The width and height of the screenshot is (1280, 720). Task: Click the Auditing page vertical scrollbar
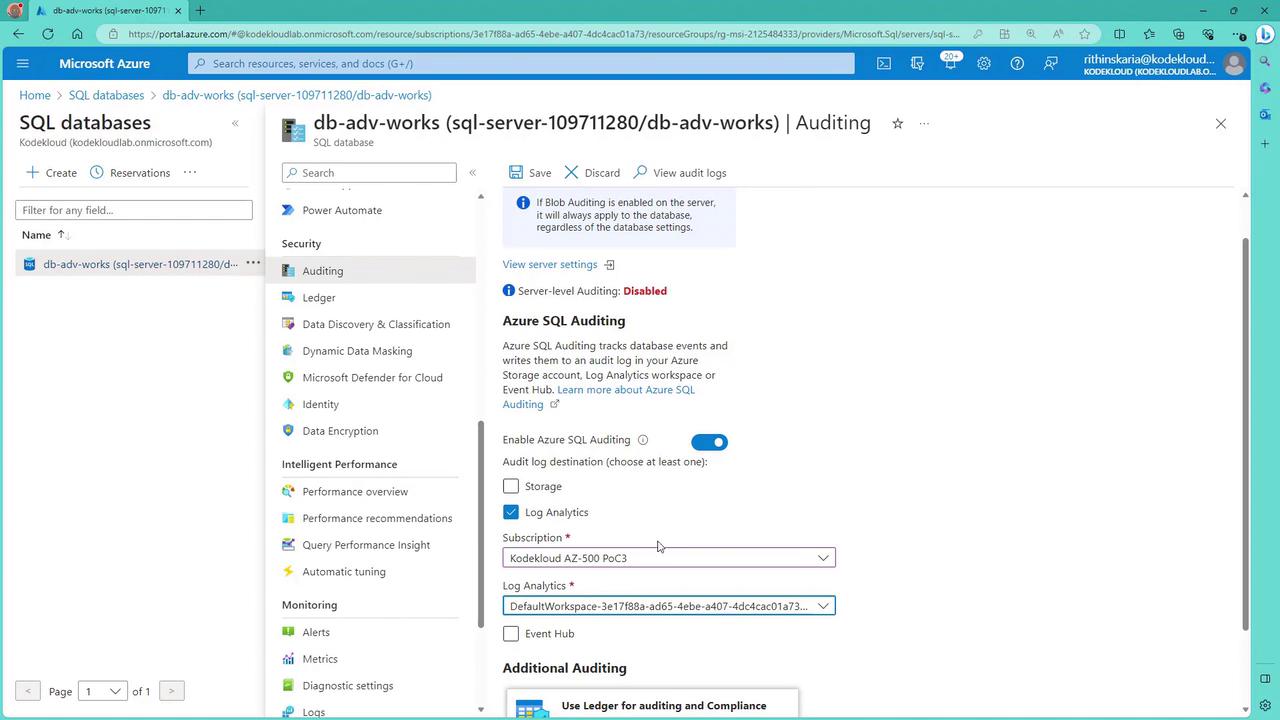(x=1245, y=434)
